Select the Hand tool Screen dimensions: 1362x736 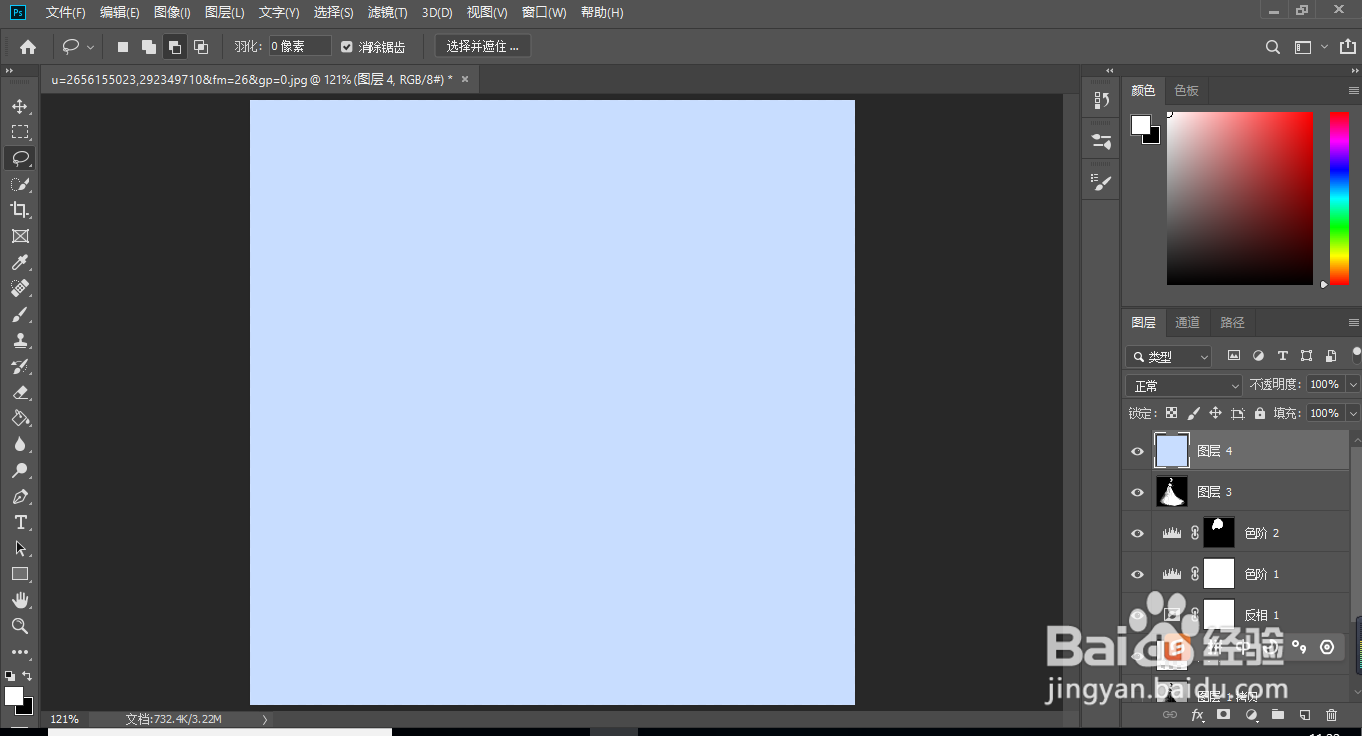20,600
